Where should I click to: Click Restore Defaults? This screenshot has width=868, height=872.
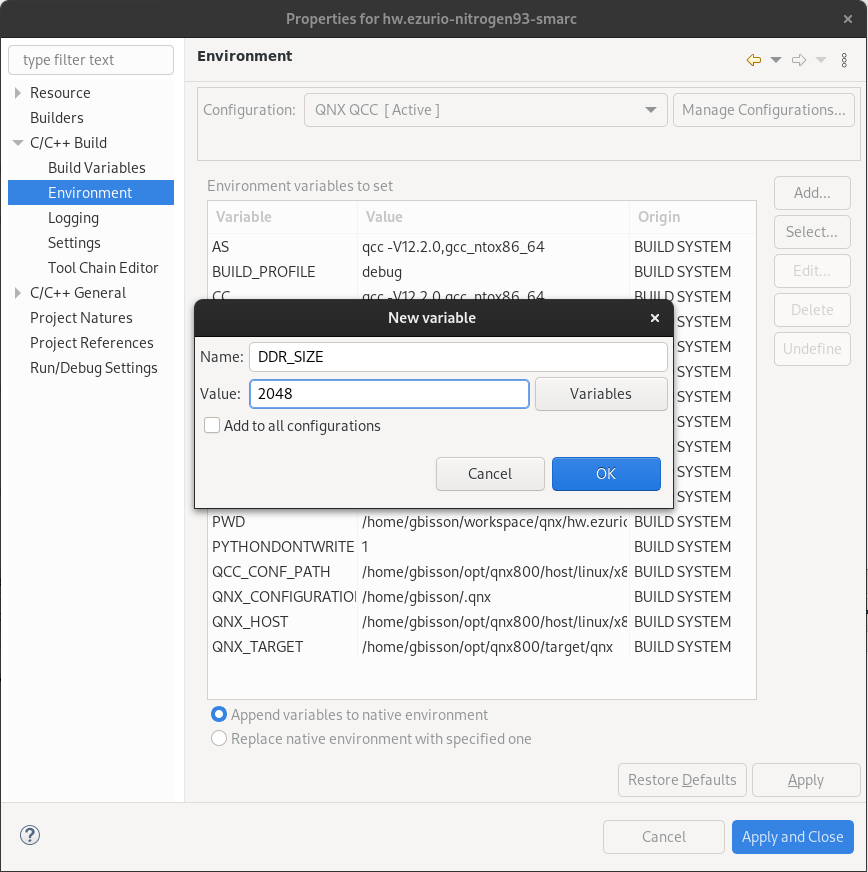pos(682,779)
